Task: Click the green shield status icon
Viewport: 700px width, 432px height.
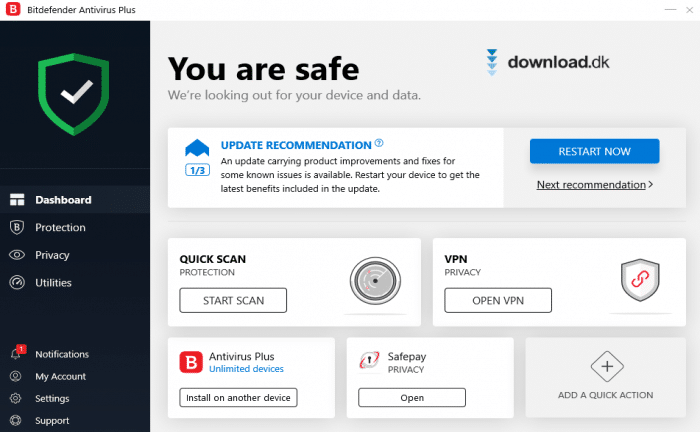Action: click(74, 95)
